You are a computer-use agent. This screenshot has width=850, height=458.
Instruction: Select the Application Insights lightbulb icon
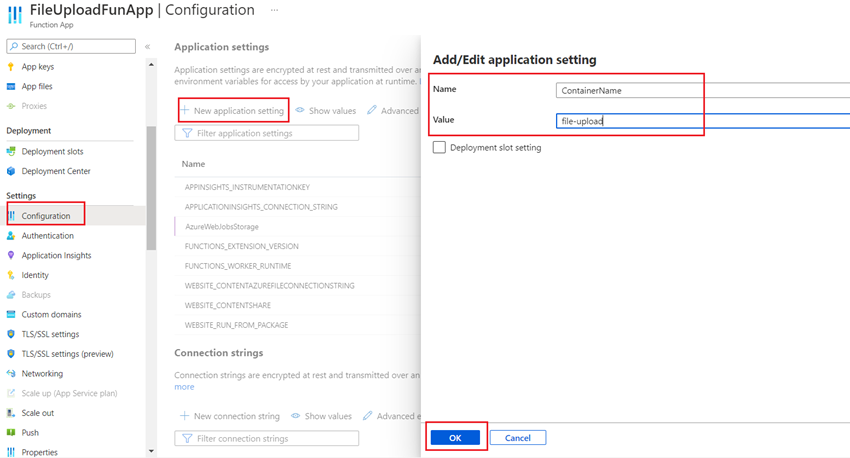coord(11,255)
